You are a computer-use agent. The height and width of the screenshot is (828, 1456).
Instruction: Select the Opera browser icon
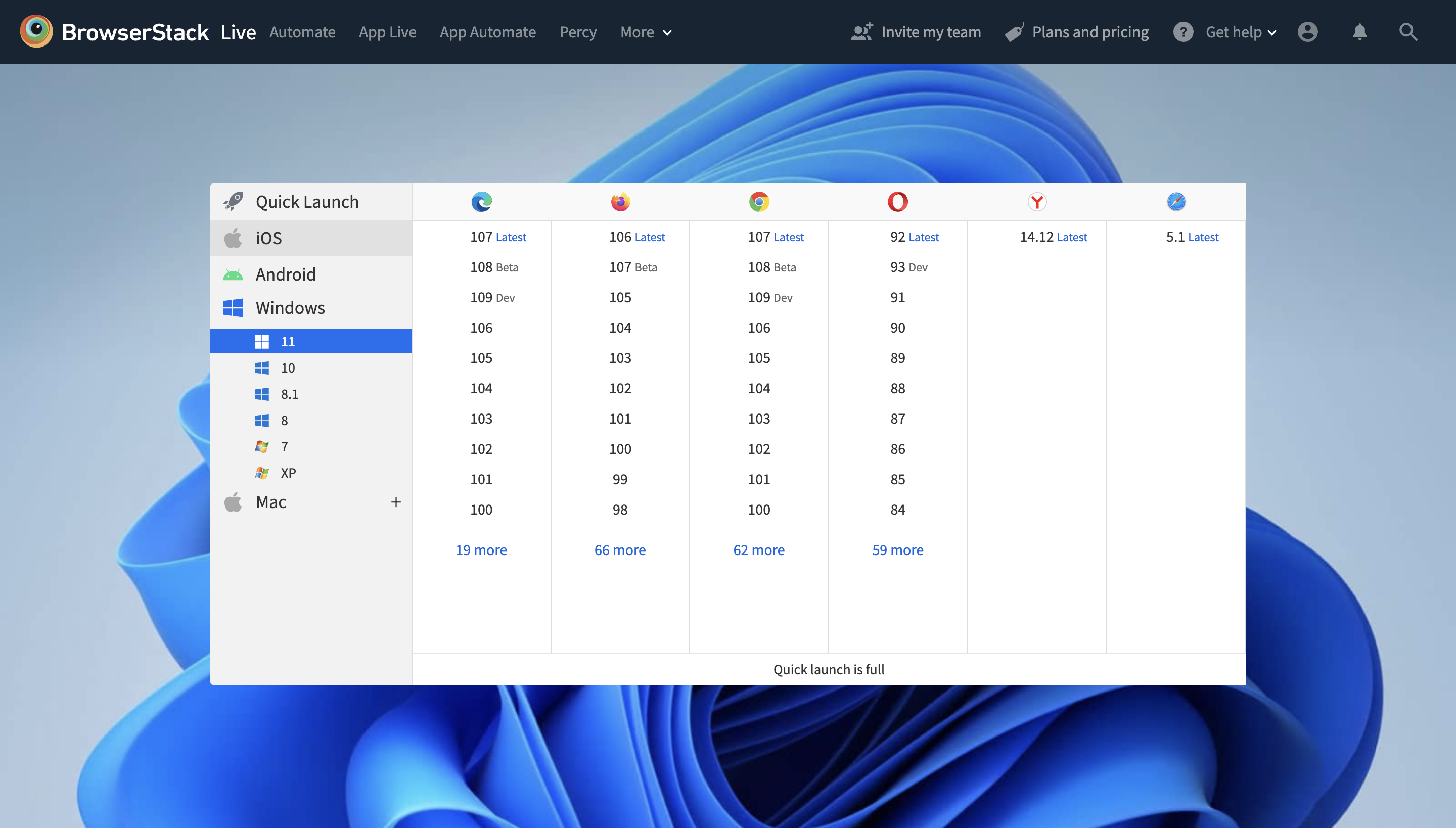click(x=897, y=201)
